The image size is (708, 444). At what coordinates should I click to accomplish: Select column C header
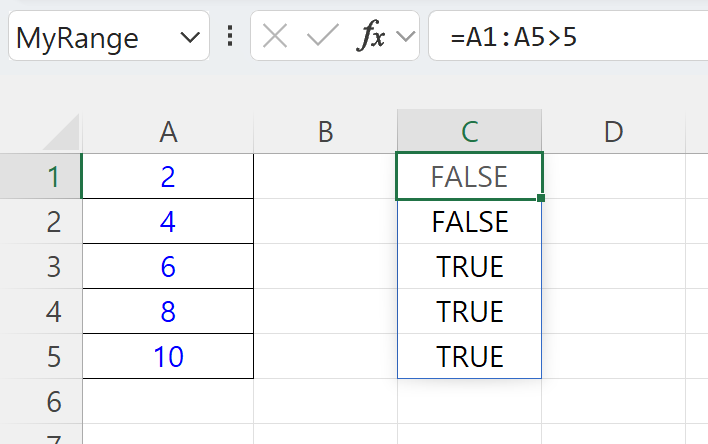(470, 132)
